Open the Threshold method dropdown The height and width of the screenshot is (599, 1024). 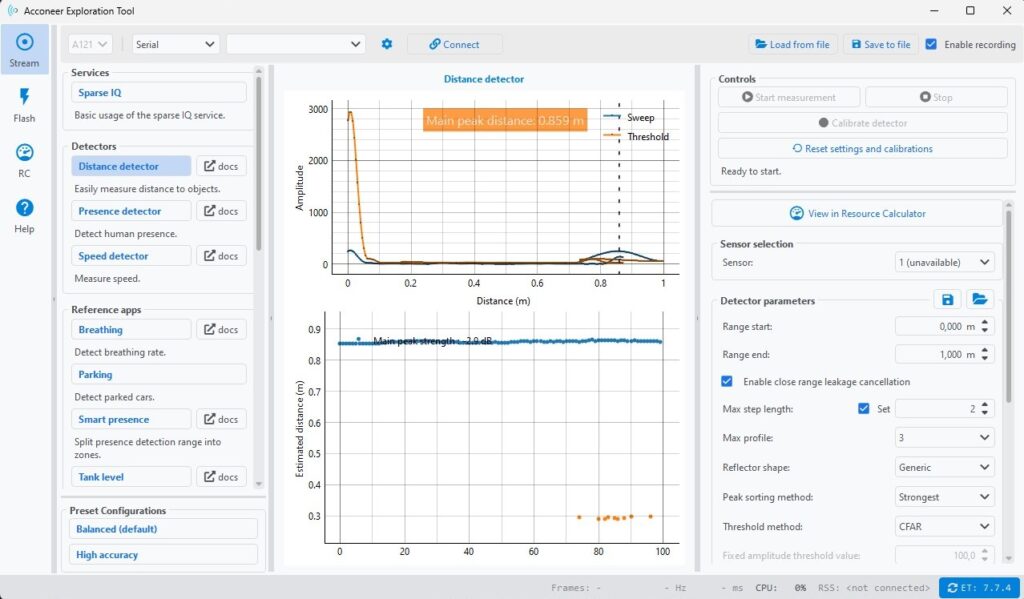coord(944,526)
